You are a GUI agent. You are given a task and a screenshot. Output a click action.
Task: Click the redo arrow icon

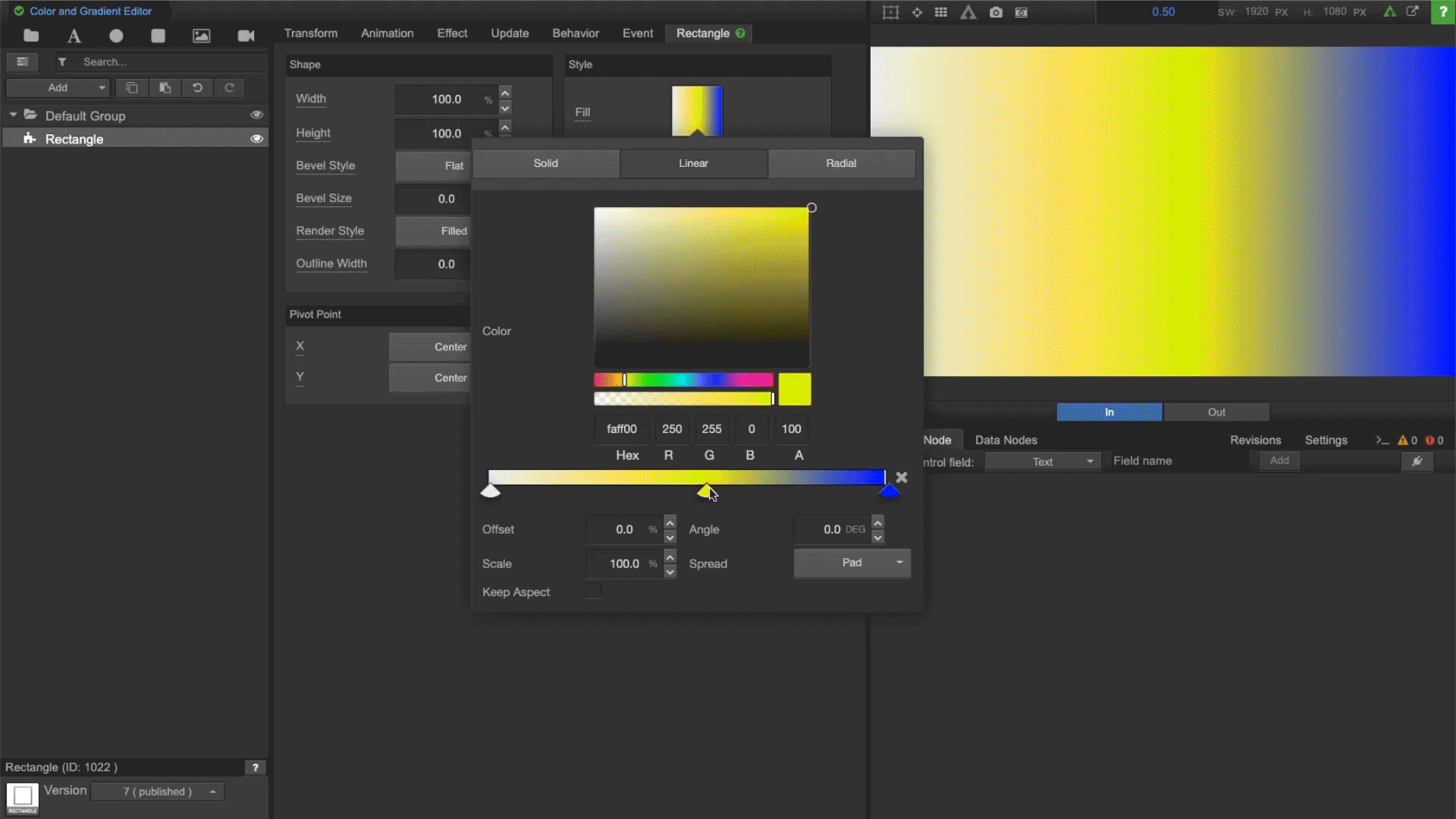[229, 88]
